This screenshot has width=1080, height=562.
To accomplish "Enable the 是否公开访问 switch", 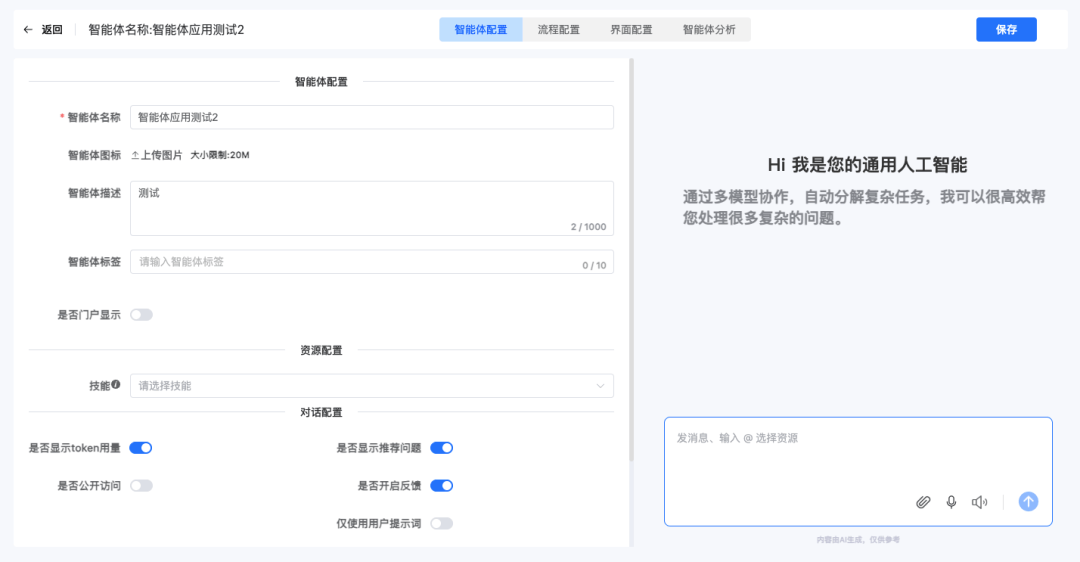I will point(141,486).
